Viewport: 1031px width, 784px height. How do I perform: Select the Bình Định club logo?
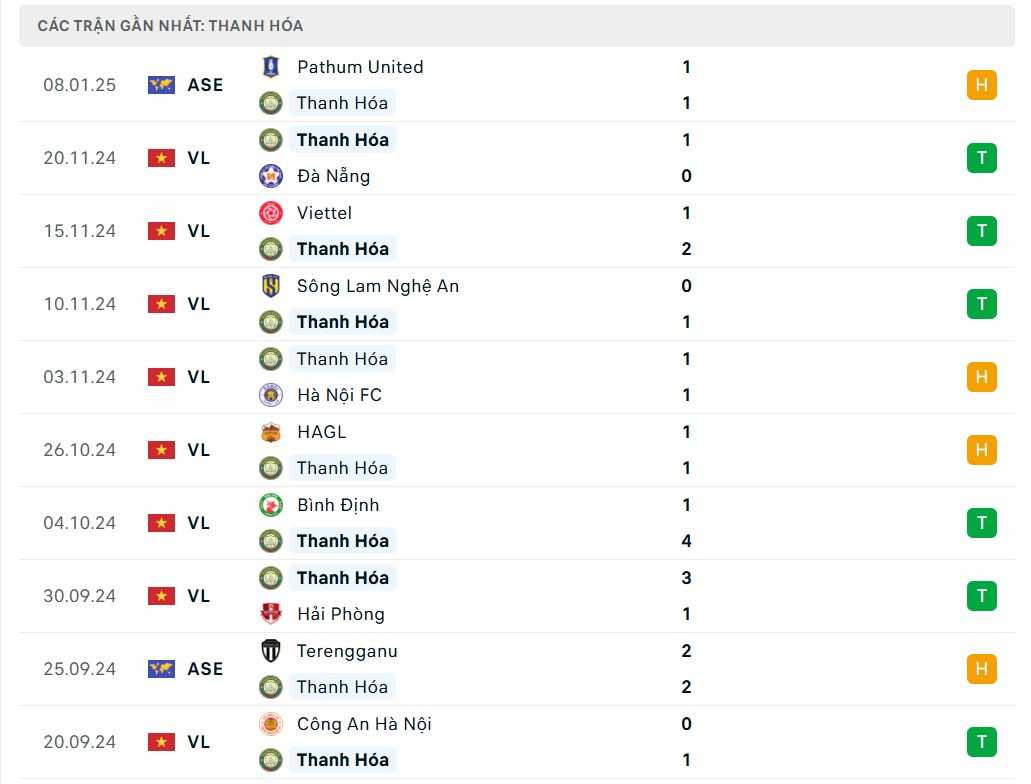pyautogui.click(x=269, y=505)
